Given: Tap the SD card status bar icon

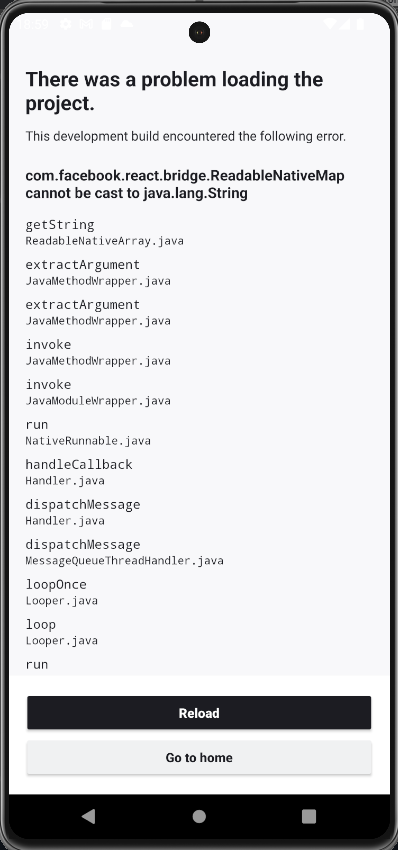Looking at the screenshot, I should tap(106, 24).
